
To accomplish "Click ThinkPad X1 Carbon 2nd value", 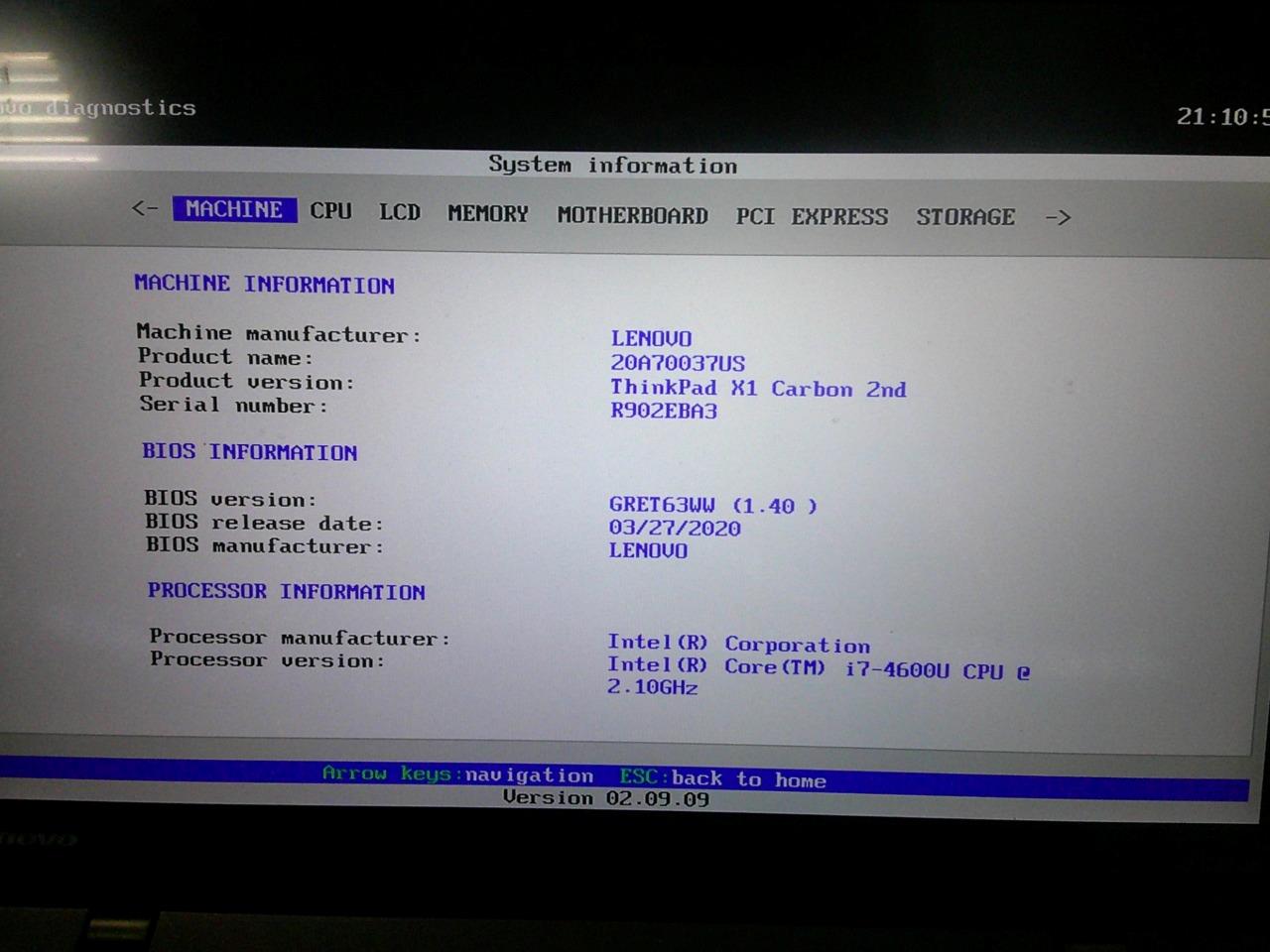I will click(x=758, y=389).
